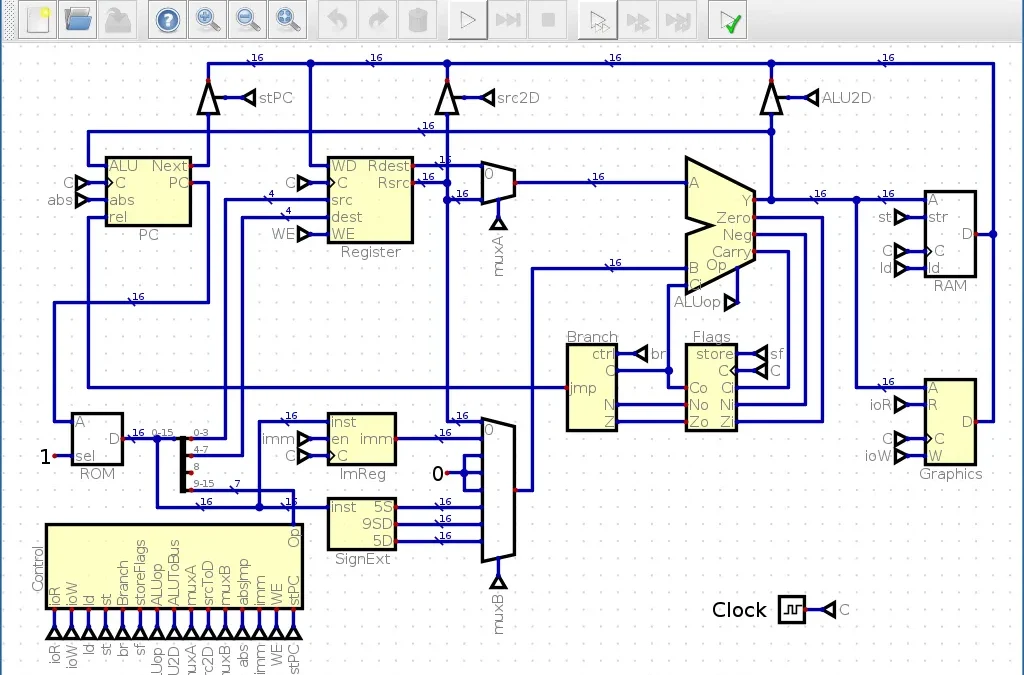Start the simulation with play button

(x=468, y=19)
